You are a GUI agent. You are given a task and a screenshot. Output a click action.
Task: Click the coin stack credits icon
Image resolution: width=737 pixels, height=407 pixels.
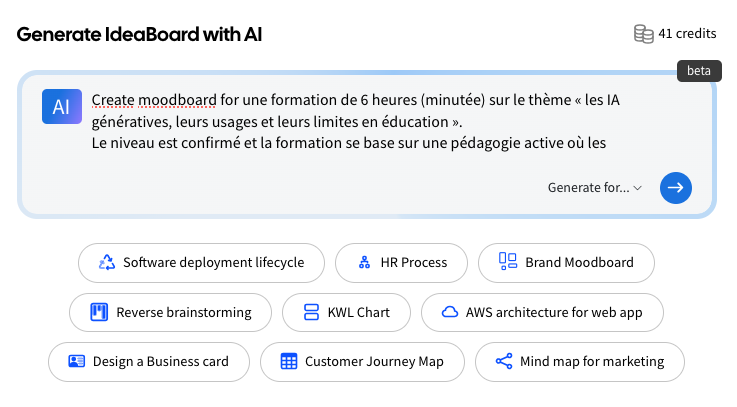click(643, 34)
